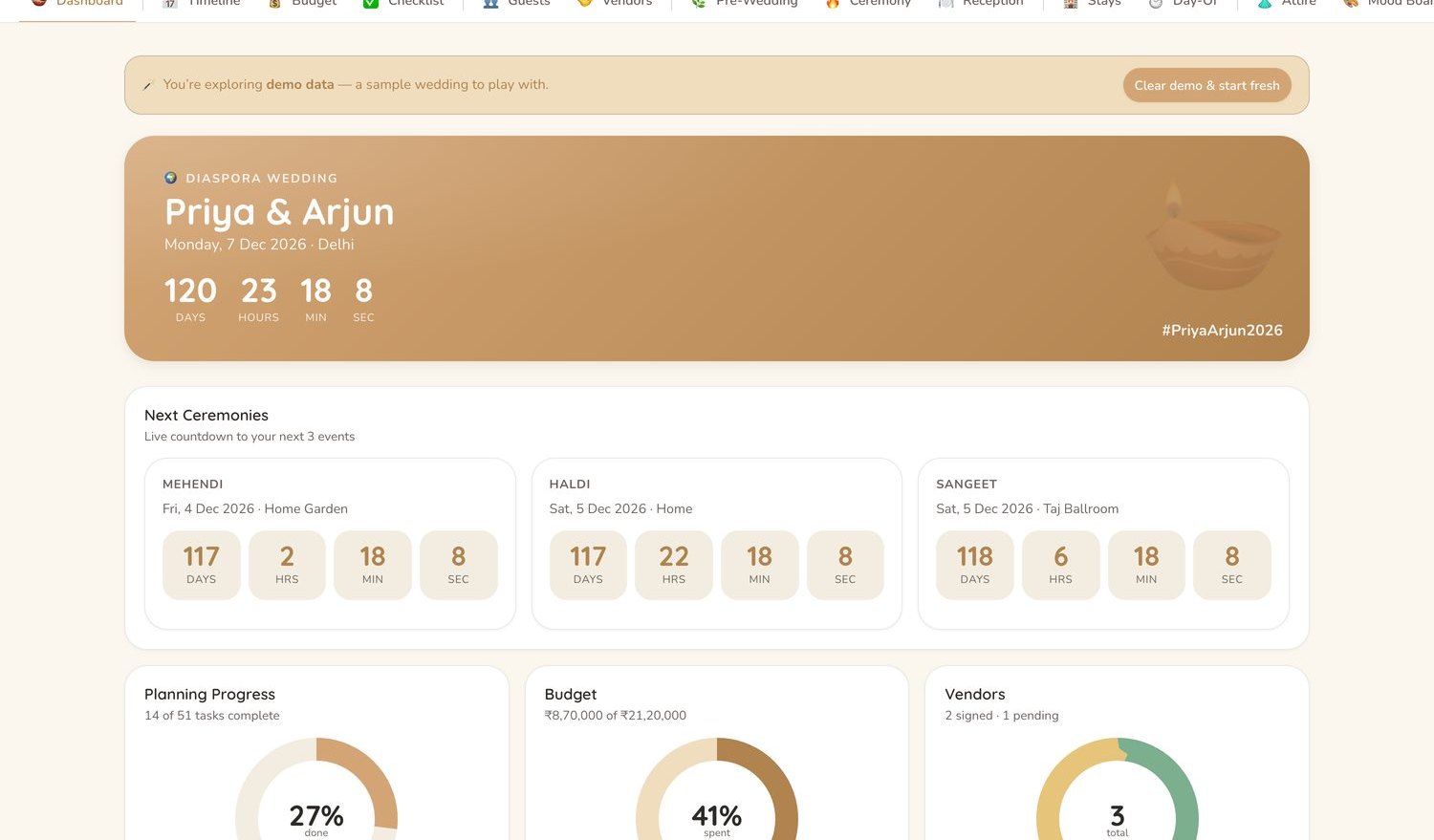1434x840 pixels.
Task: Click Sat, 5 Dec 2026 · Home text
Action: point(620,509)
